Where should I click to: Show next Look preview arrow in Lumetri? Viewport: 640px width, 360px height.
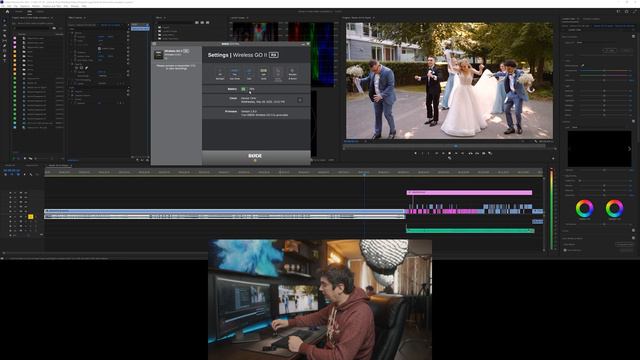click(x=629, y=149)
